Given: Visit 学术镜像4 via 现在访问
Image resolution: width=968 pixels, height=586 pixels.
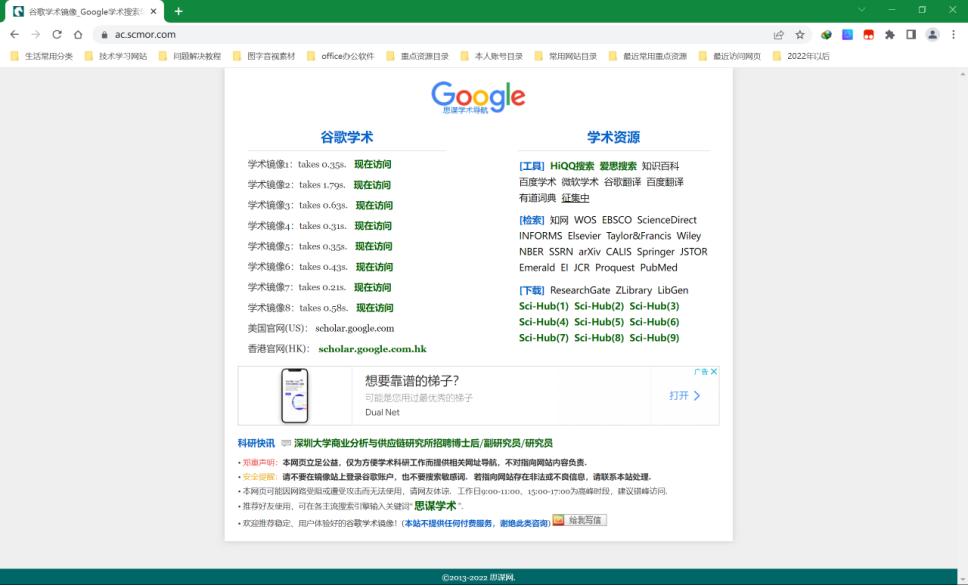Looking at the screenshot, I should (373, 226).
